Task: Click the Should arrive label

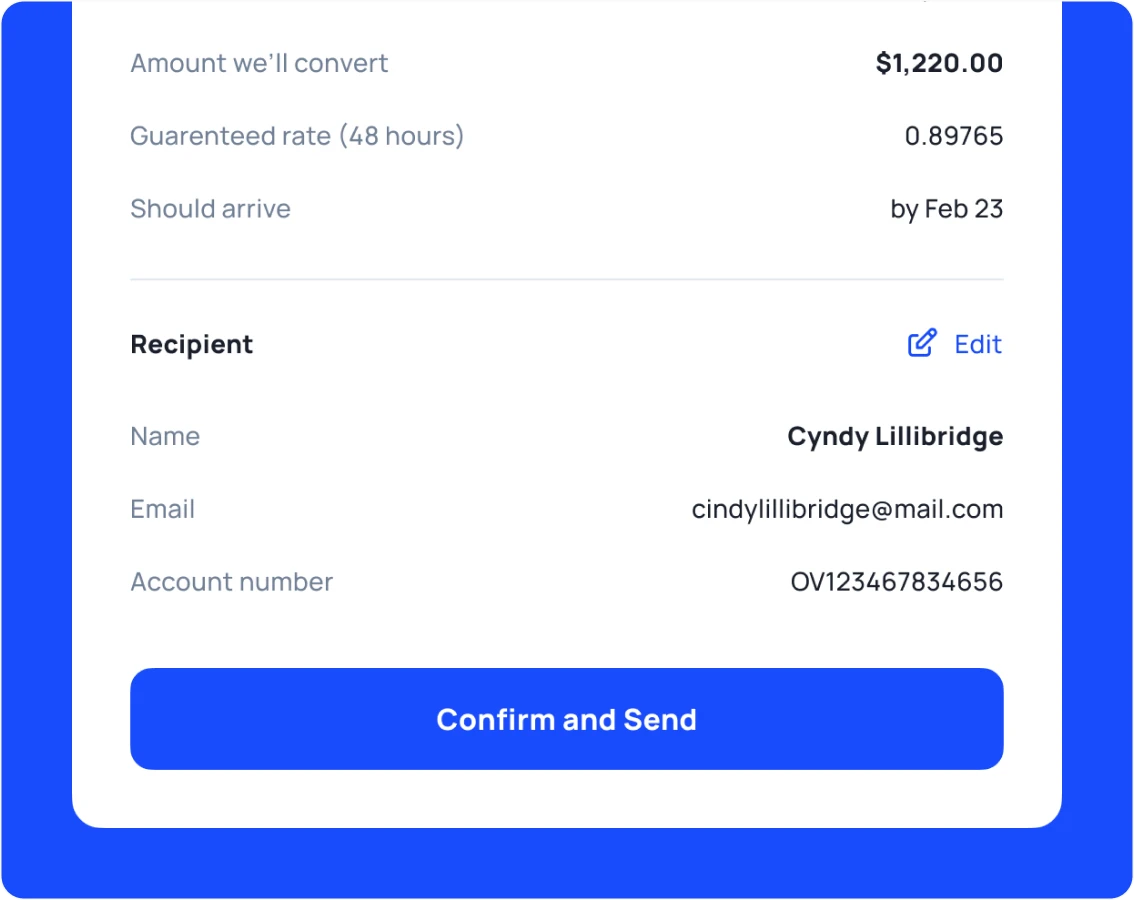Action: pos(210,209)
